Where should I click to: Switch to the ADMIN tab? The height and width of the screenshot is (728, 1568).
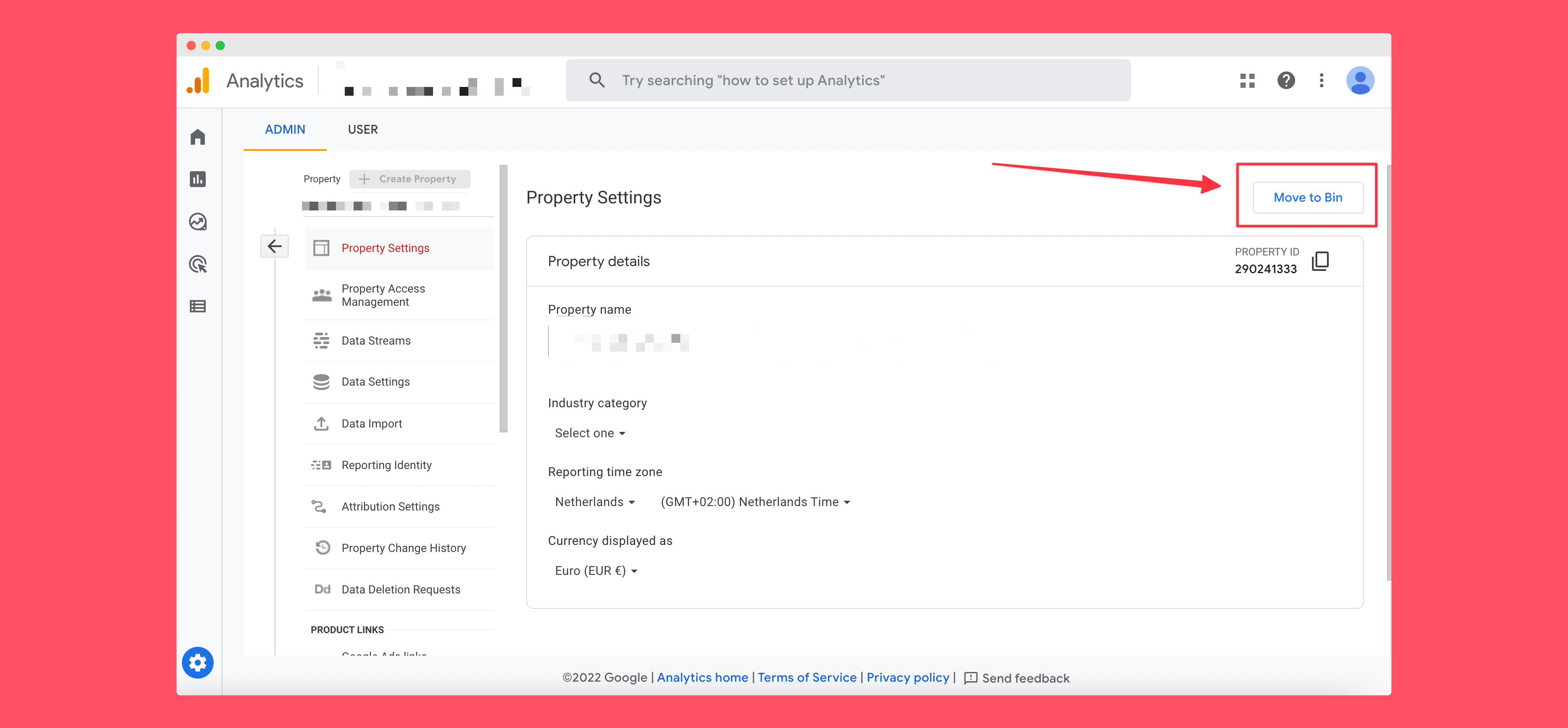tap(285, 130)
